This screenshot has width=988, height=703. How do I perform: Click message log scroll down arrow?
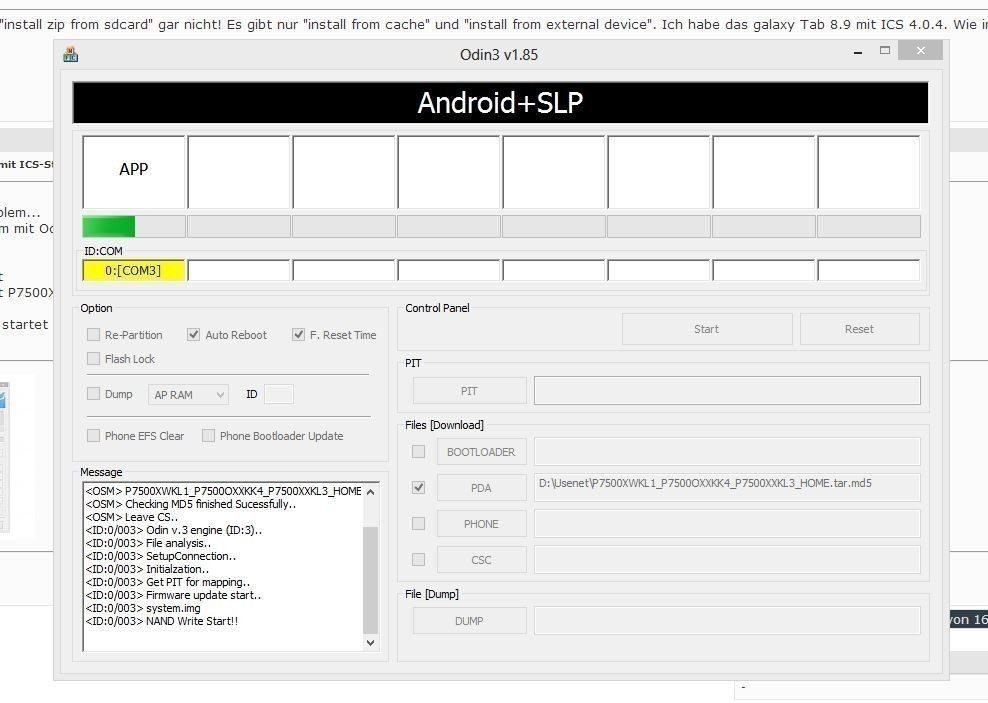[370, 643]
